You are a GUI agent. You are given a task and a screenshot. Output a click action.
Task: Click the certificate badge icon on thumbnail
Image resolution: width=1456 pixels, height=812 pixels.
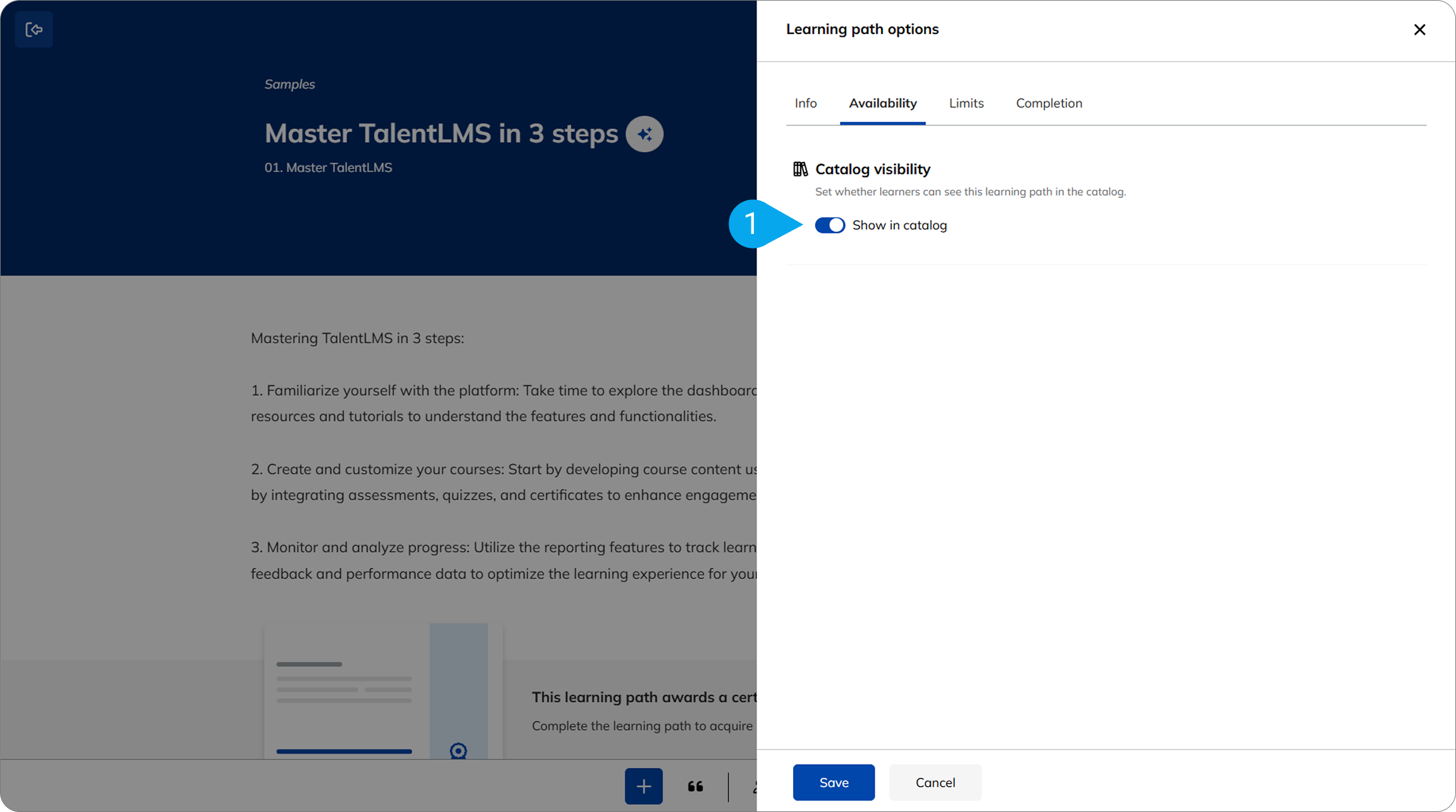click(x=458, y=750)
